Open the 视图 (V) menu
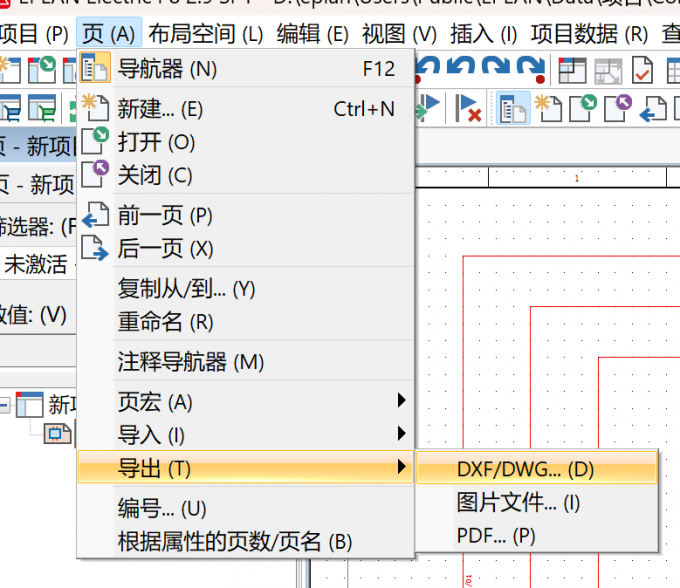This screenshot has width=680, height=588. (x=399, y=33)
